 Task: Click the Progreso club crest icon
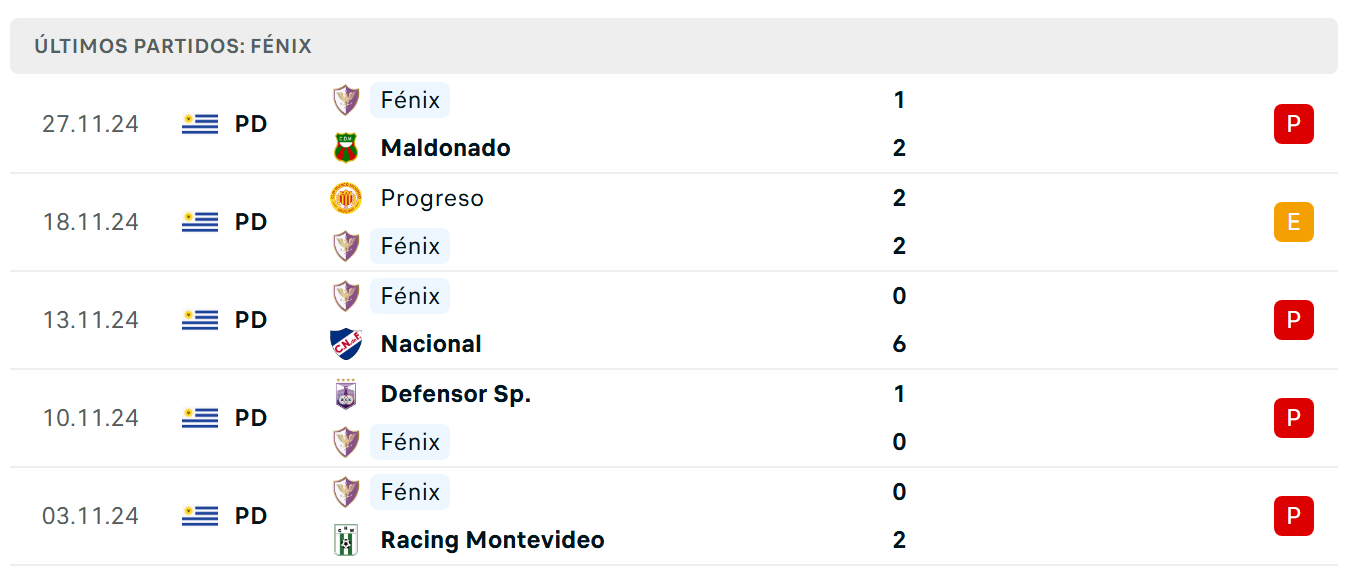[x=346, y=198]
